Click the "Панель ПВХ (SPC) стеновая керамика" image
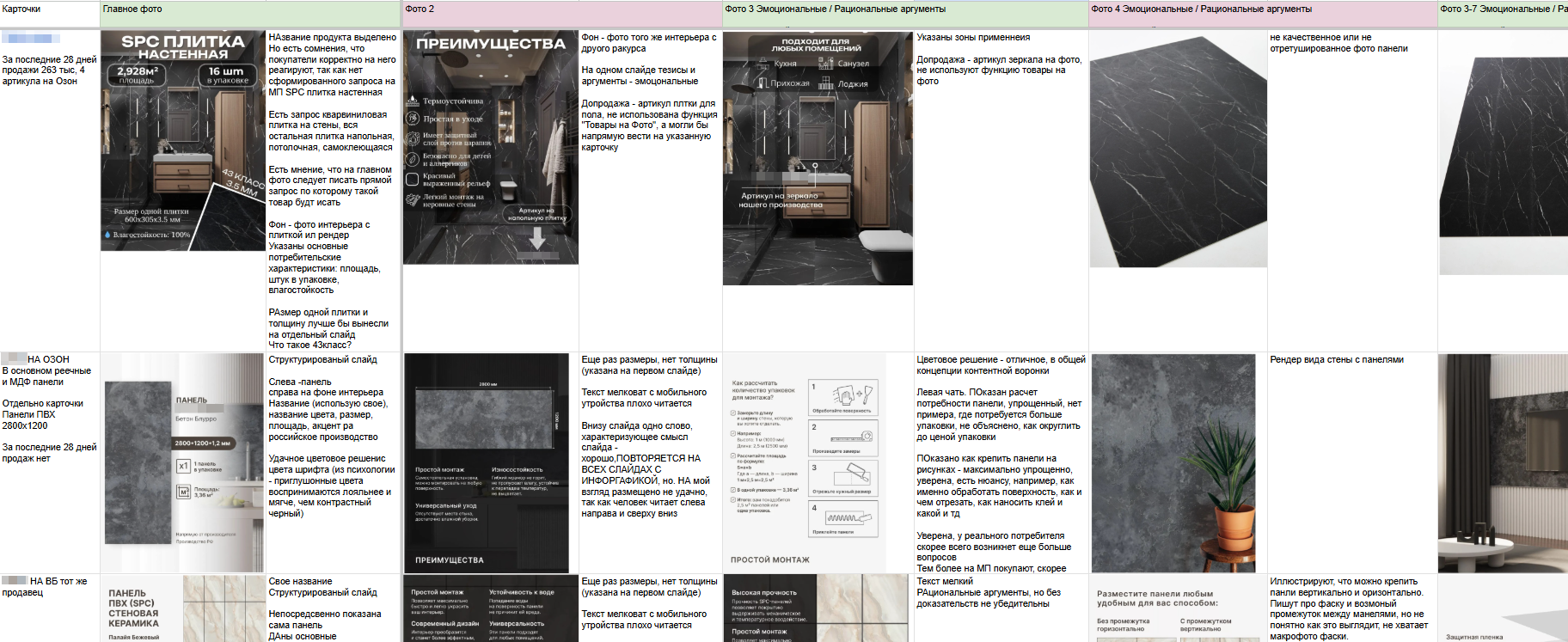The image size is (1568, 642). click(182, 608)
